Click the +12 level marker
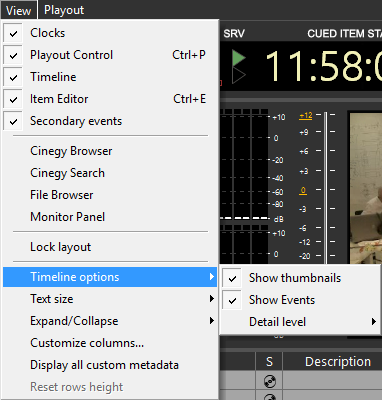The height and width of the screenshot is (400, 382). point(306,116)
